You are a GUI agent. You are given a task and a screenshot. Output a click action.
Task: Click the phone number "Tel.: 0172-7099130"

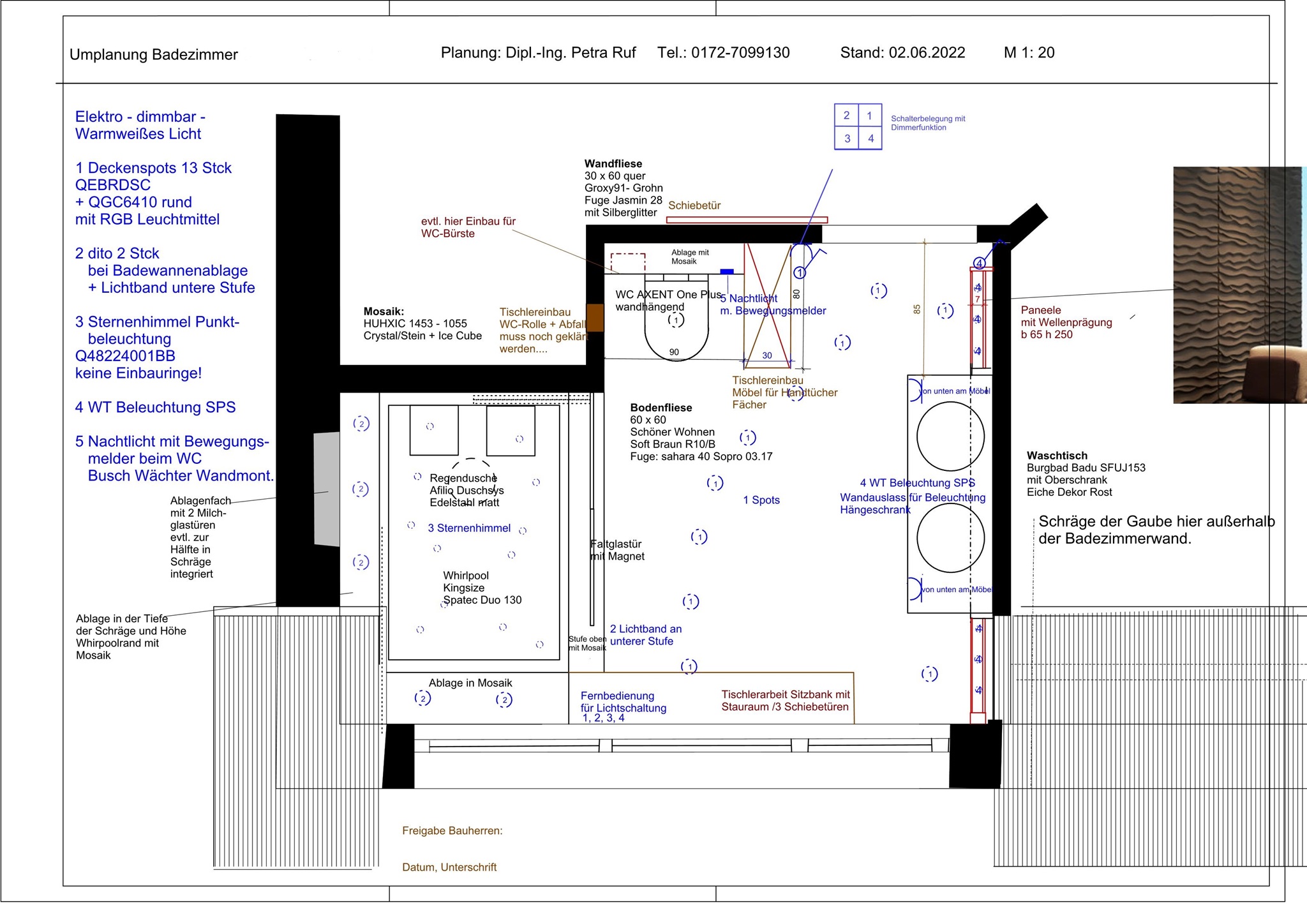[x=724, y=53]
